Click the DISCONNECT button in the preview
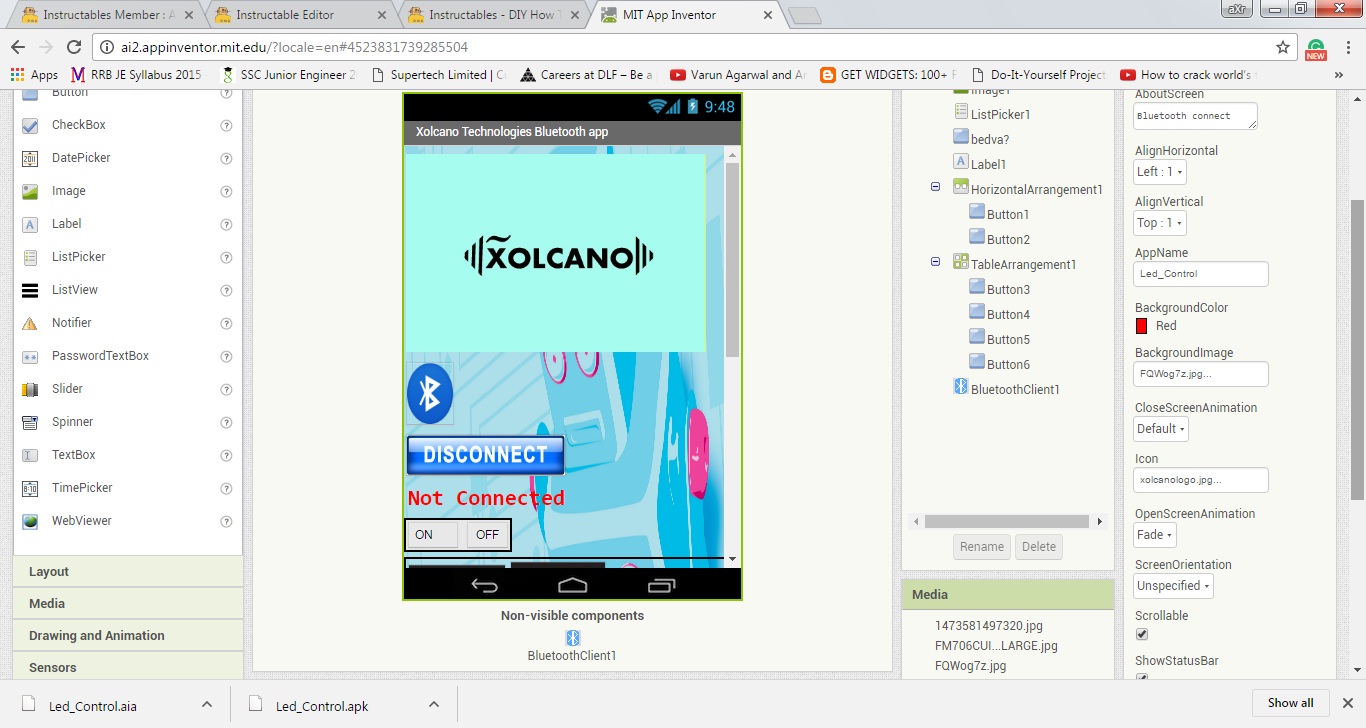This screenshot has height=728, width=1366. [485, 455]
